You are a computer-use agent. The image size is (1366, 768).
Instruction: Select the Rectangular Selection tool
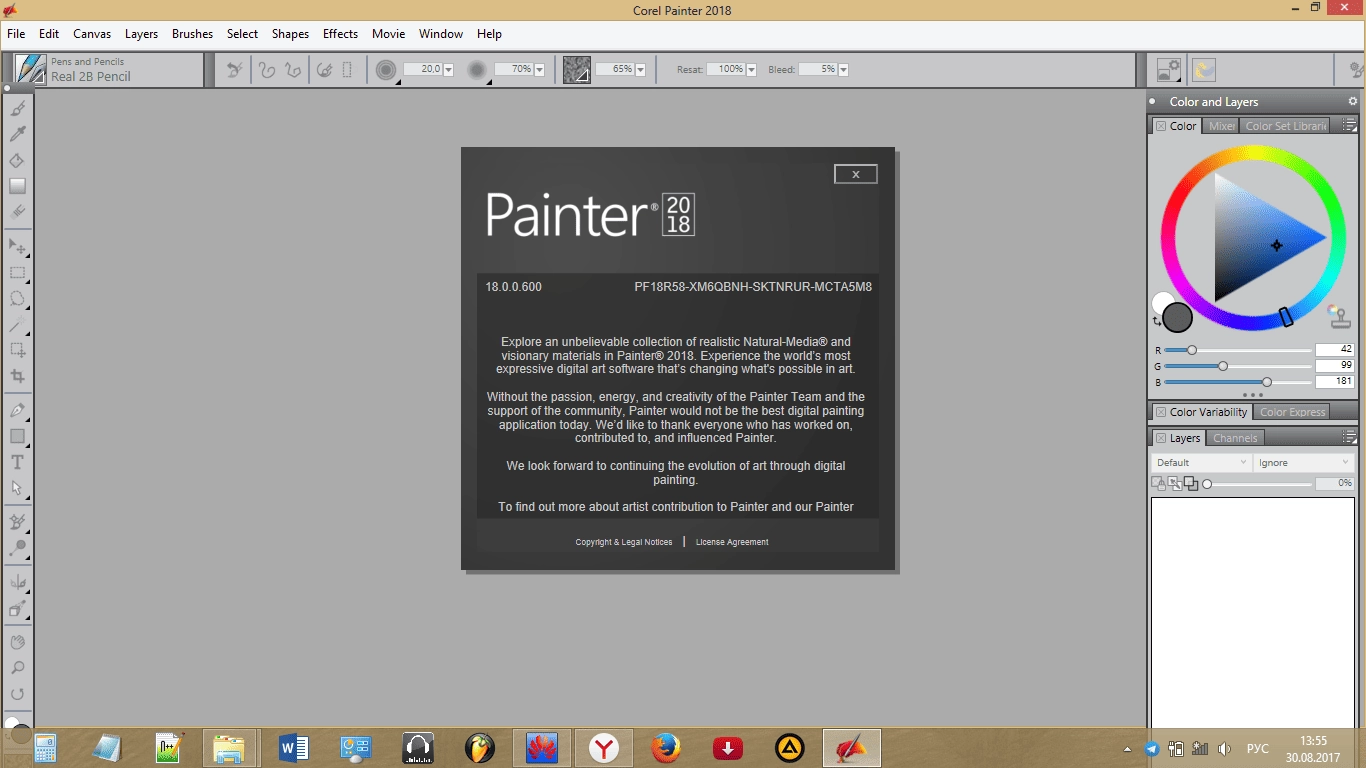[17, 272]
